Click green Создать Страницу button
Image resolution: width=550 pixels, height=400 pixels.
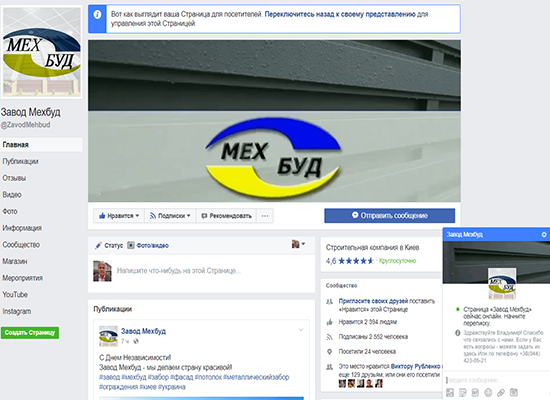pyautogui.click(x=30, y=333)
